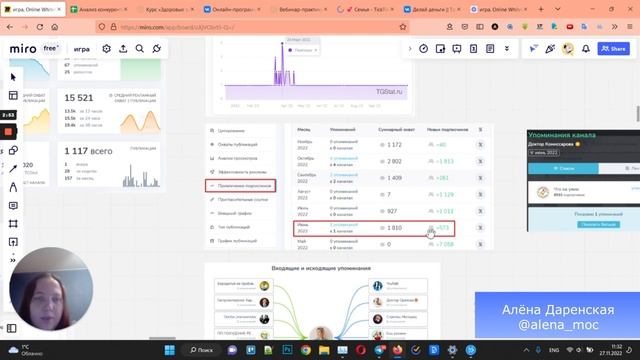Switch to the Делай деньги tab
Viewport: 640px width, 360px height.
pyautogui.click(x=433, y=9)
